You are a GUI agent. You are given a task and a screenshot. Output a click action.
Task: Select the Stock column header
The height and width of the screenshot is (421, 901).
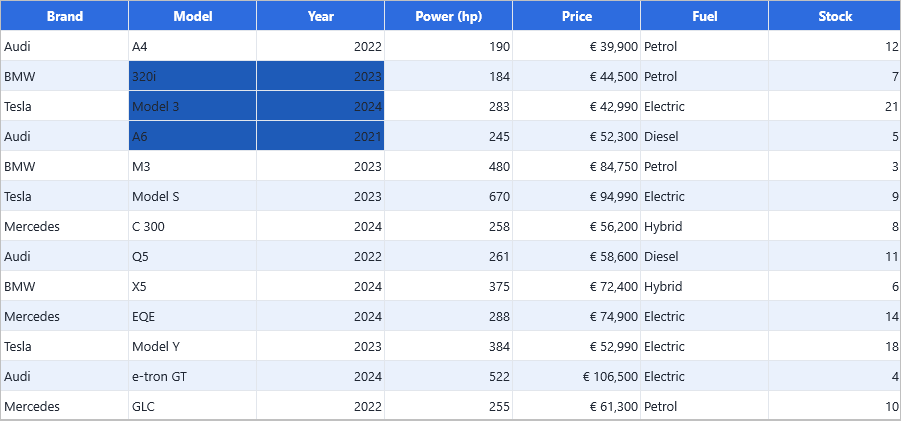835,16
